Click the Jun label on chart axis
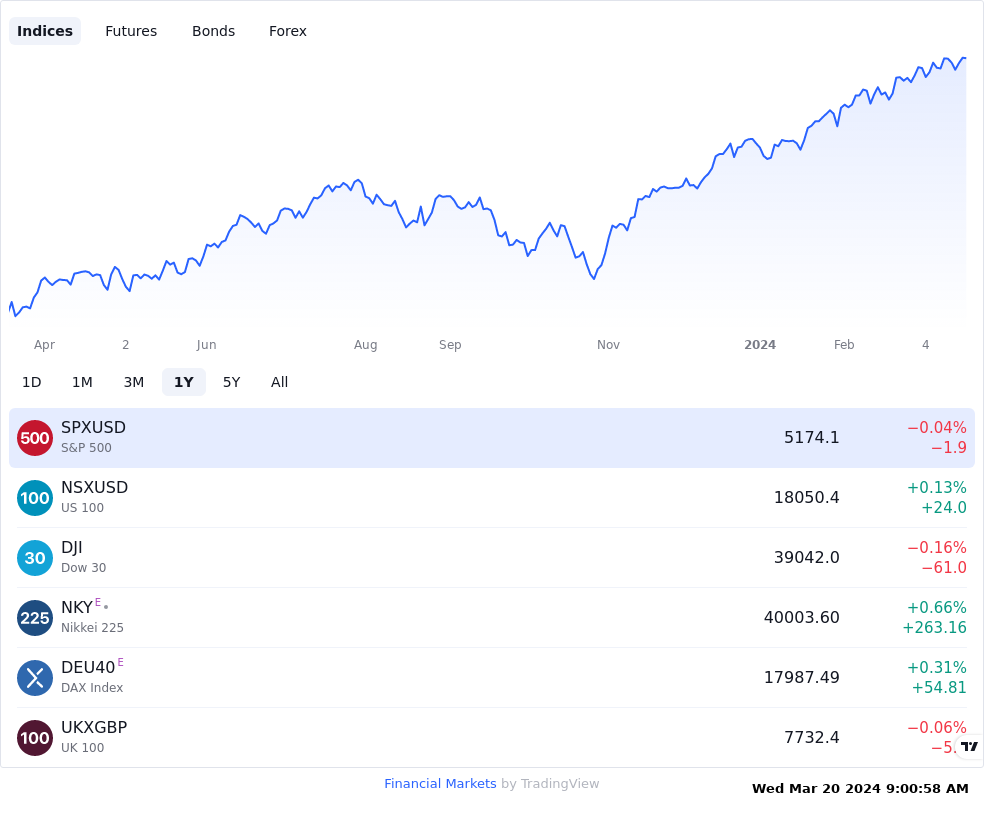Viewport: 984px width, 820px height. pyautogui.click(x=206, y=344)
